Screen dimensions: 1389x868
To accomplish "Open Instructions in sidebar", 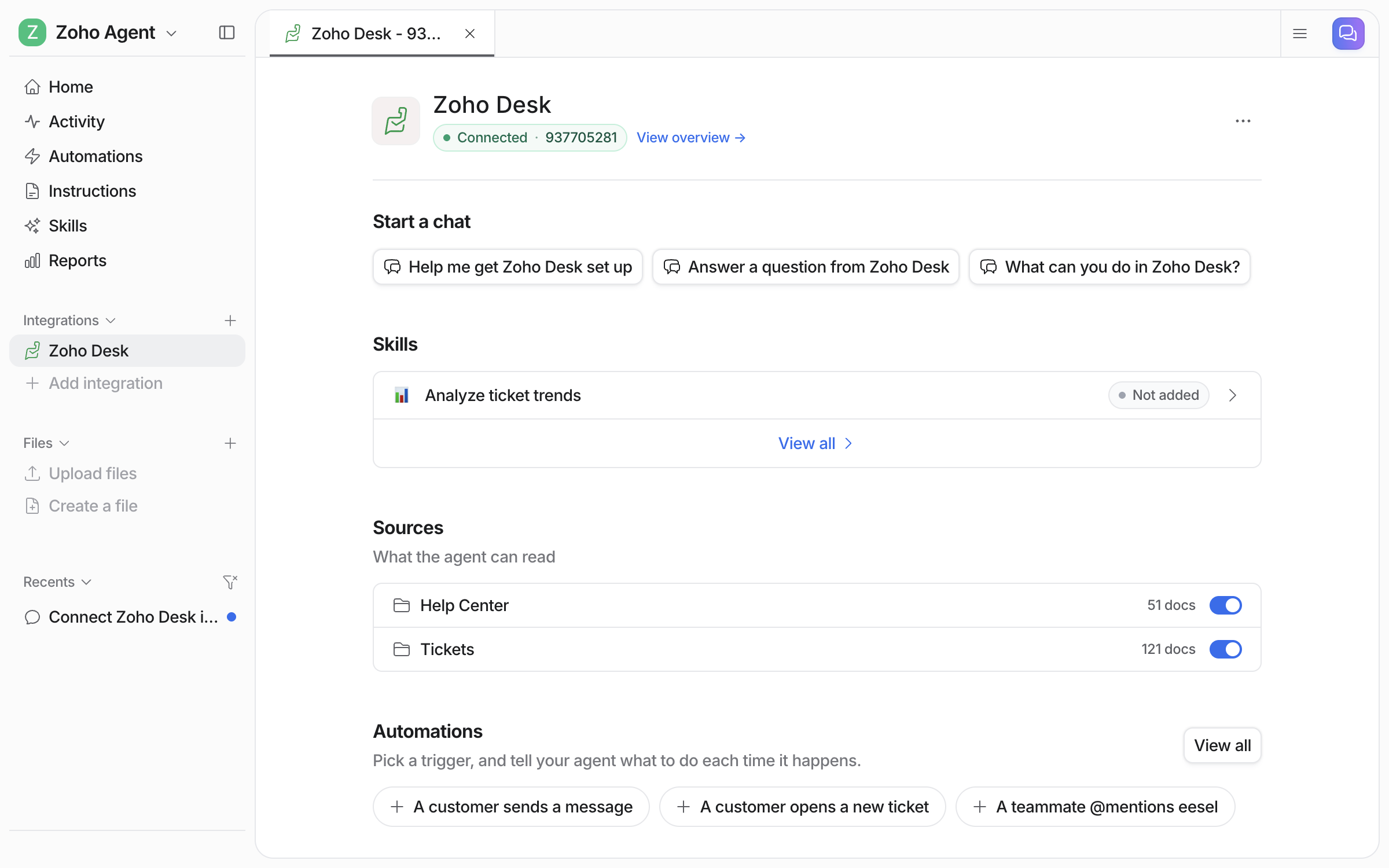I will click(x=127, y=191).
